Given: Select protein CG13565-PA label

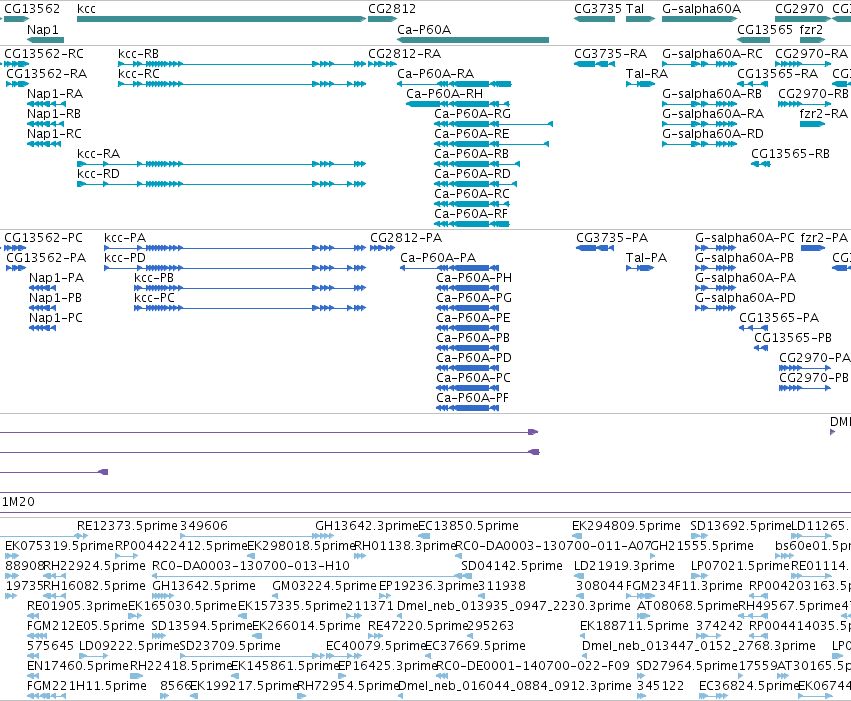Looking at the screenshot, I should coord(779,318).
